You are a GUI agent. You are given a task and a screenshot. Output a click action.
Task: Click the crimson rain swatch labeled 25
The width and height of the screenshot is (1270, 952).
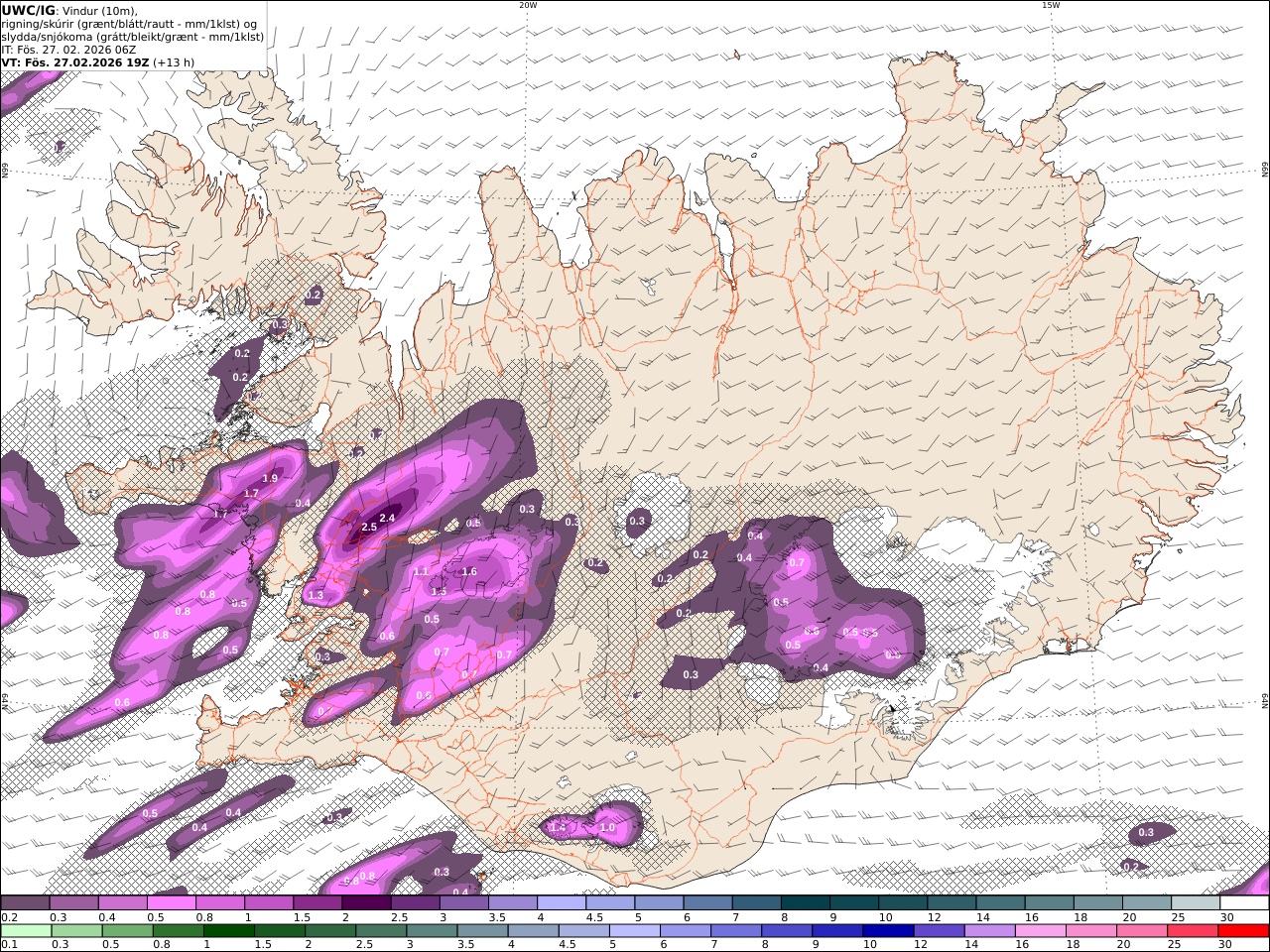[1192, 930]
